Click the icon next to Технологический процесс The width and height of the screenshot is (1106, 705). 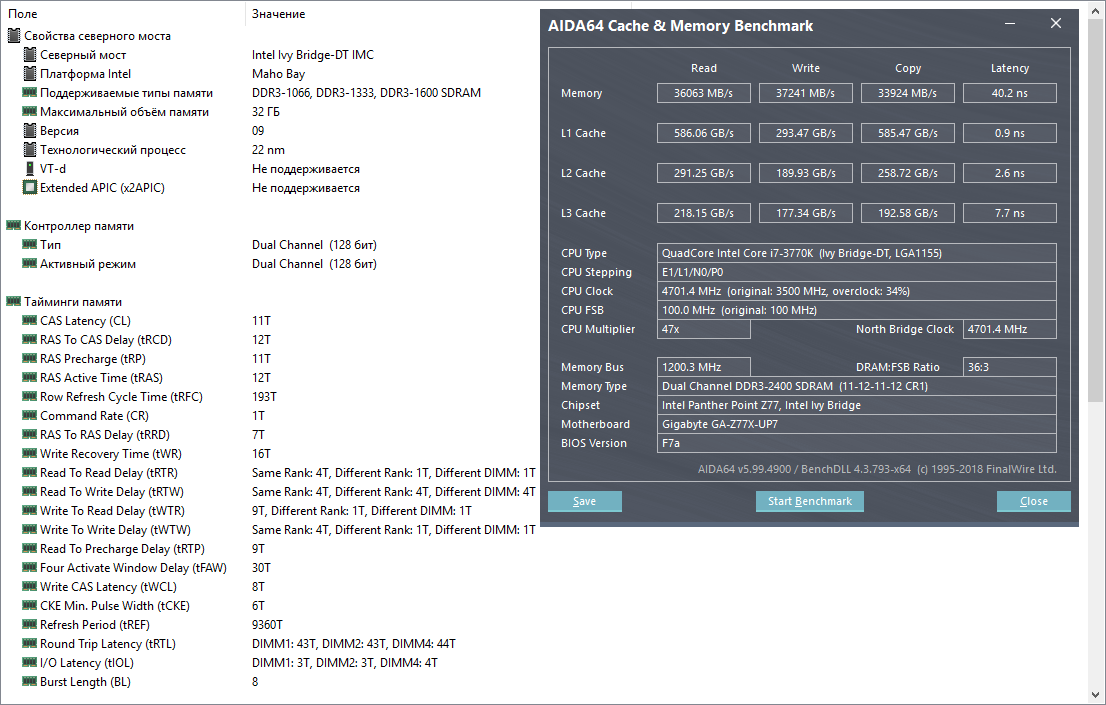[30, 150]
